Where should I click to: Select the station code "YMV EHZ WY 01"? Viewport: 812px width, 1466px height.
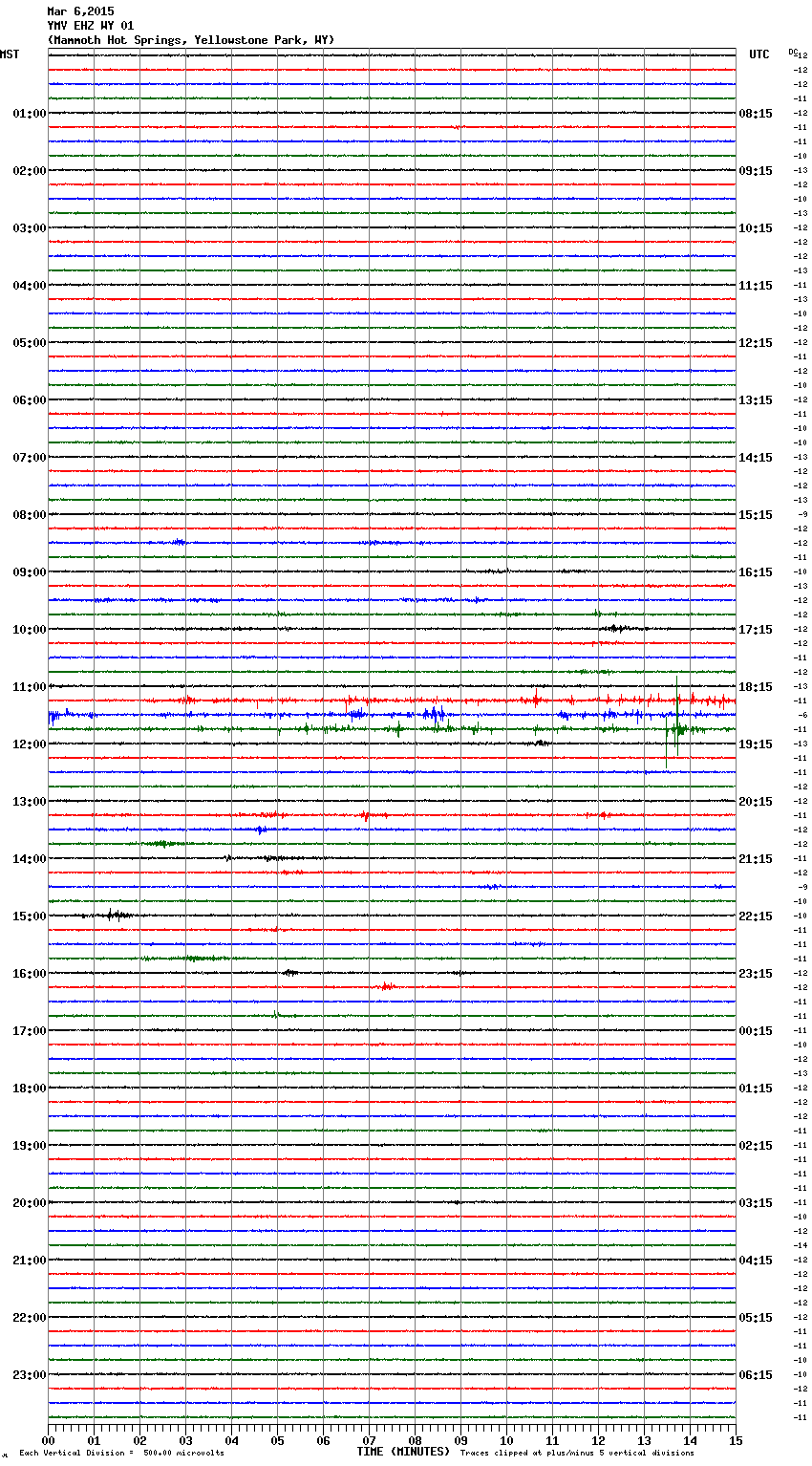pos(91,26)
